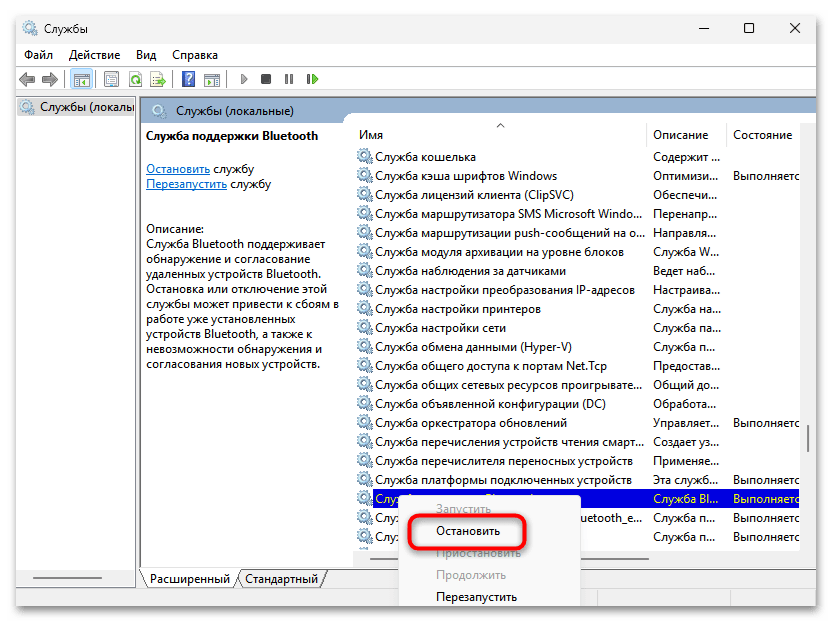The image size is (832, 622).
Task: Sort by the Состояние column header
Action: tap(762, 135)
